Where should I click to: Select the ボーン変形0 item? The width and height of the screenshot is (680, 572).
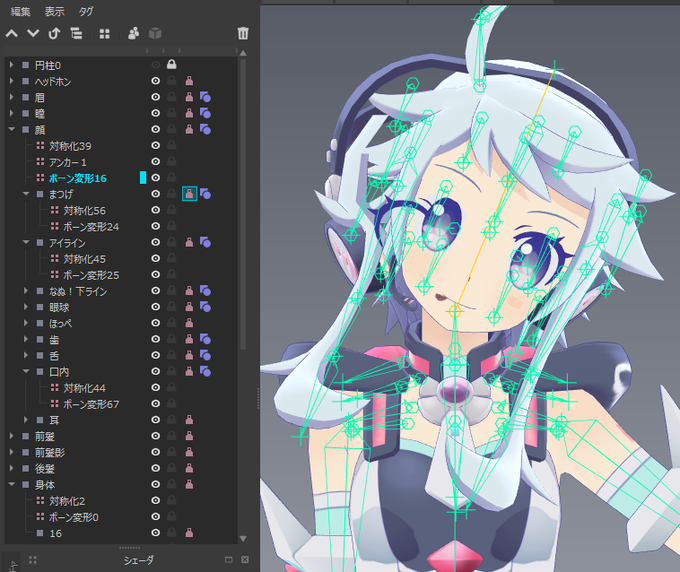pos(74,517)
